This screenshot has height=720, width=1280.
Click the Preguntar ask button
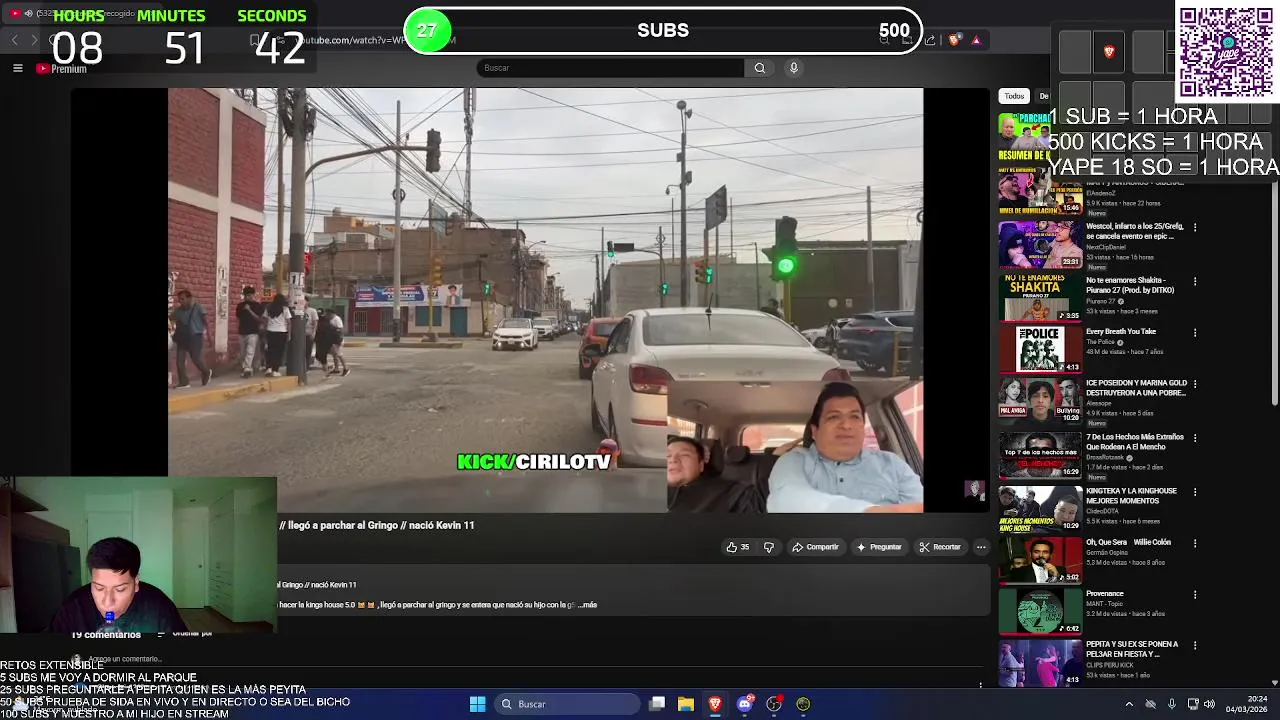click(879, 547)
